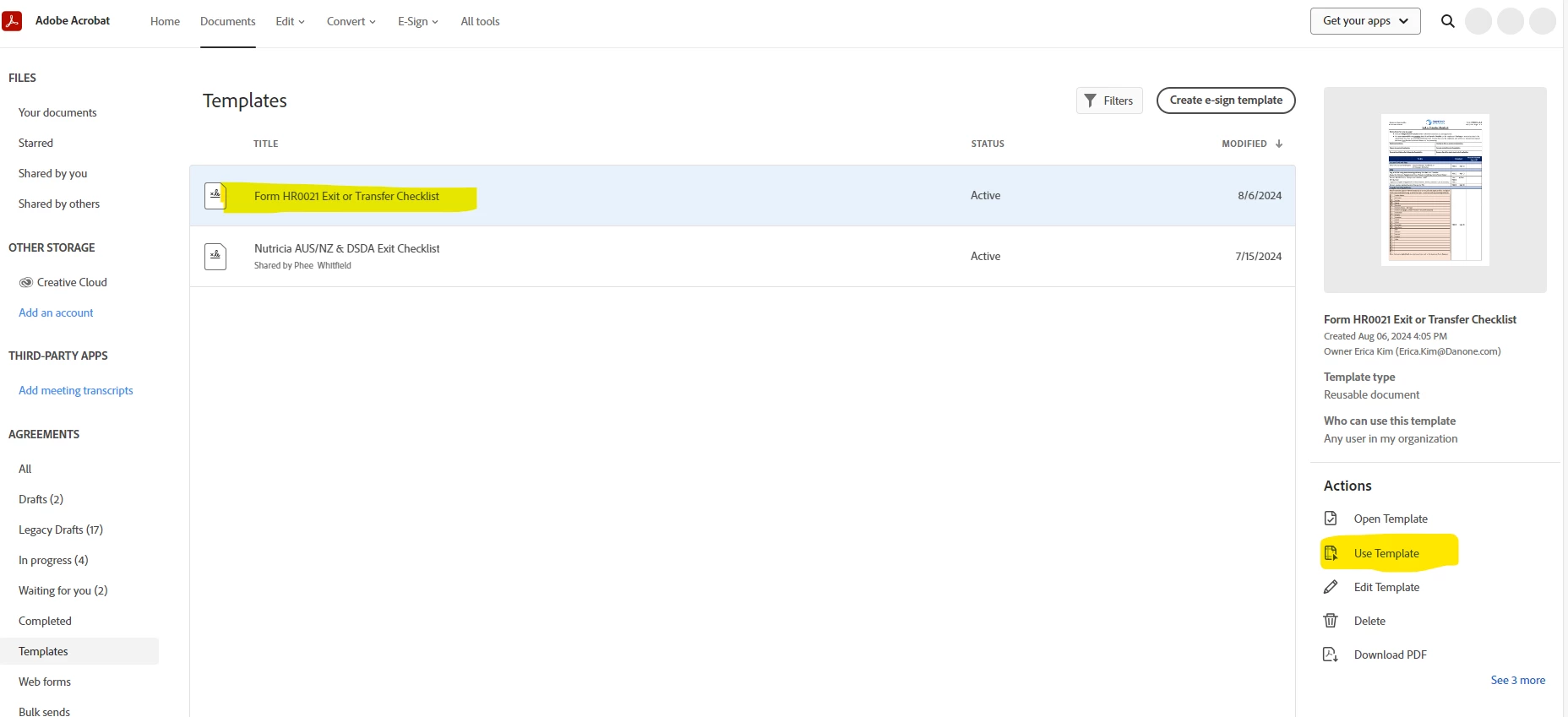Click the Form HR0021 template file icon
The width and height of the screenshot is (1568, 717).
(x=215, y=196)
